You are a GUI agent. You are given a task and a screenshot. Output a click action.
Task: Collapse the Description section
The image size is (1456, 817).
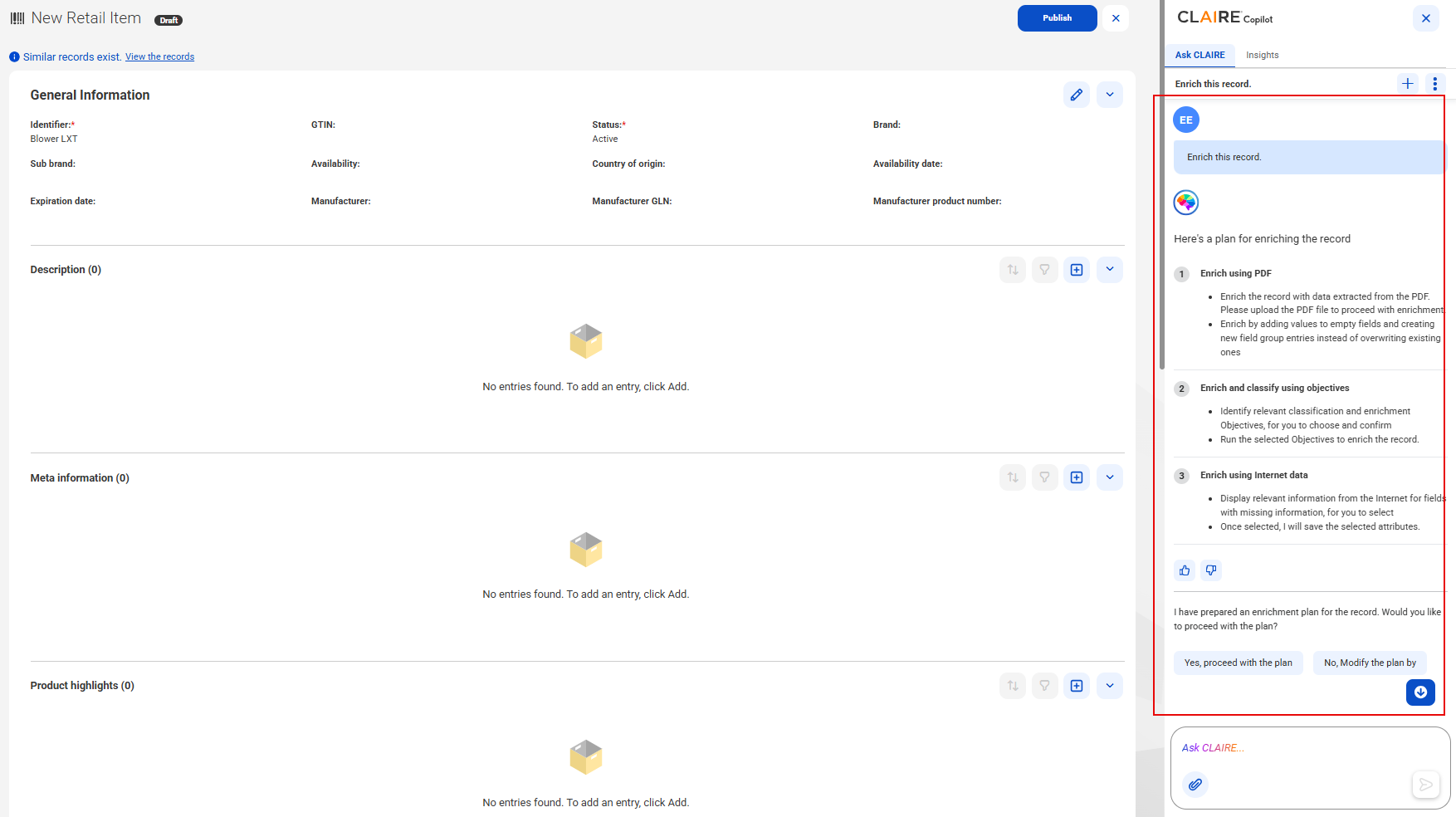click(x=1110, y=270)
